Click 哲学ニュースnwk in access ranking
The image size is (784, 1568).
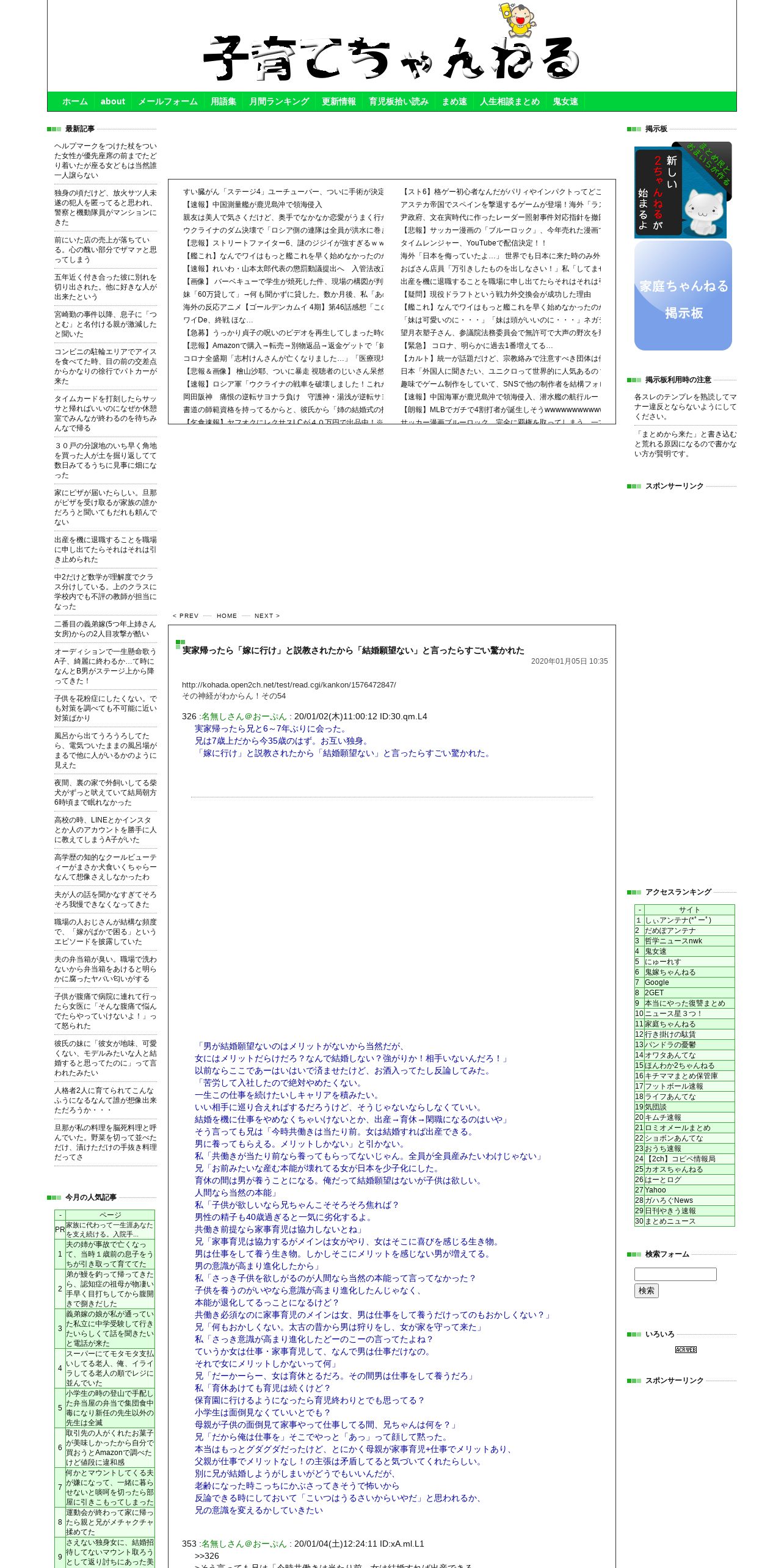673,941
